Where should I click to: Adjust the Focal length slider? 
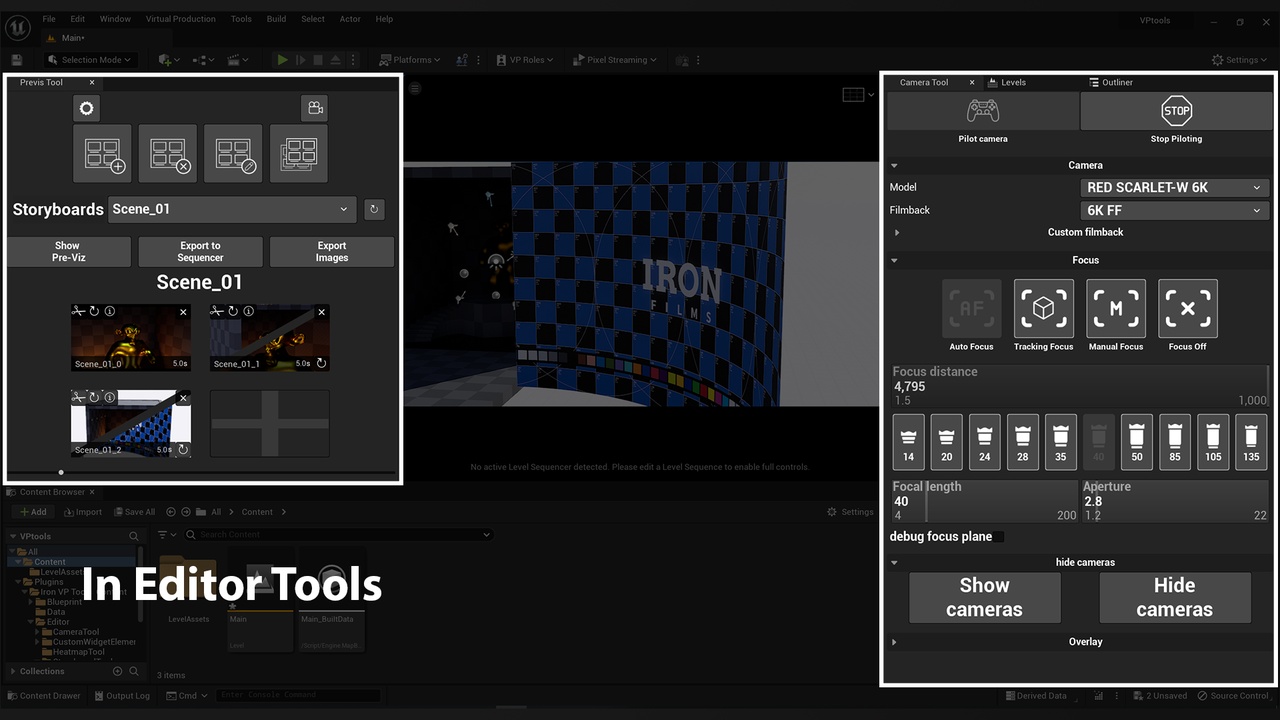click(x=985, y=501)
